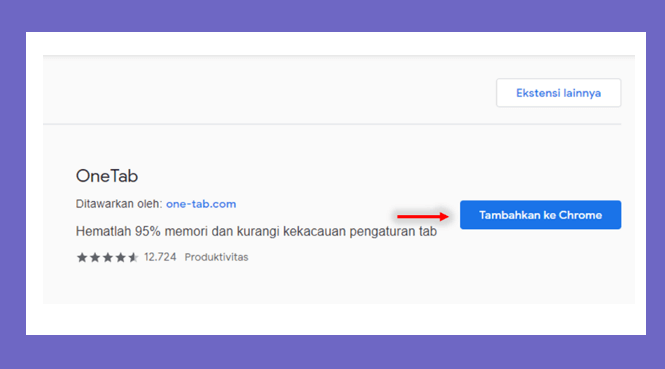Click the half-filled fifth rating star
665x369 pixels.
point(133,257)
